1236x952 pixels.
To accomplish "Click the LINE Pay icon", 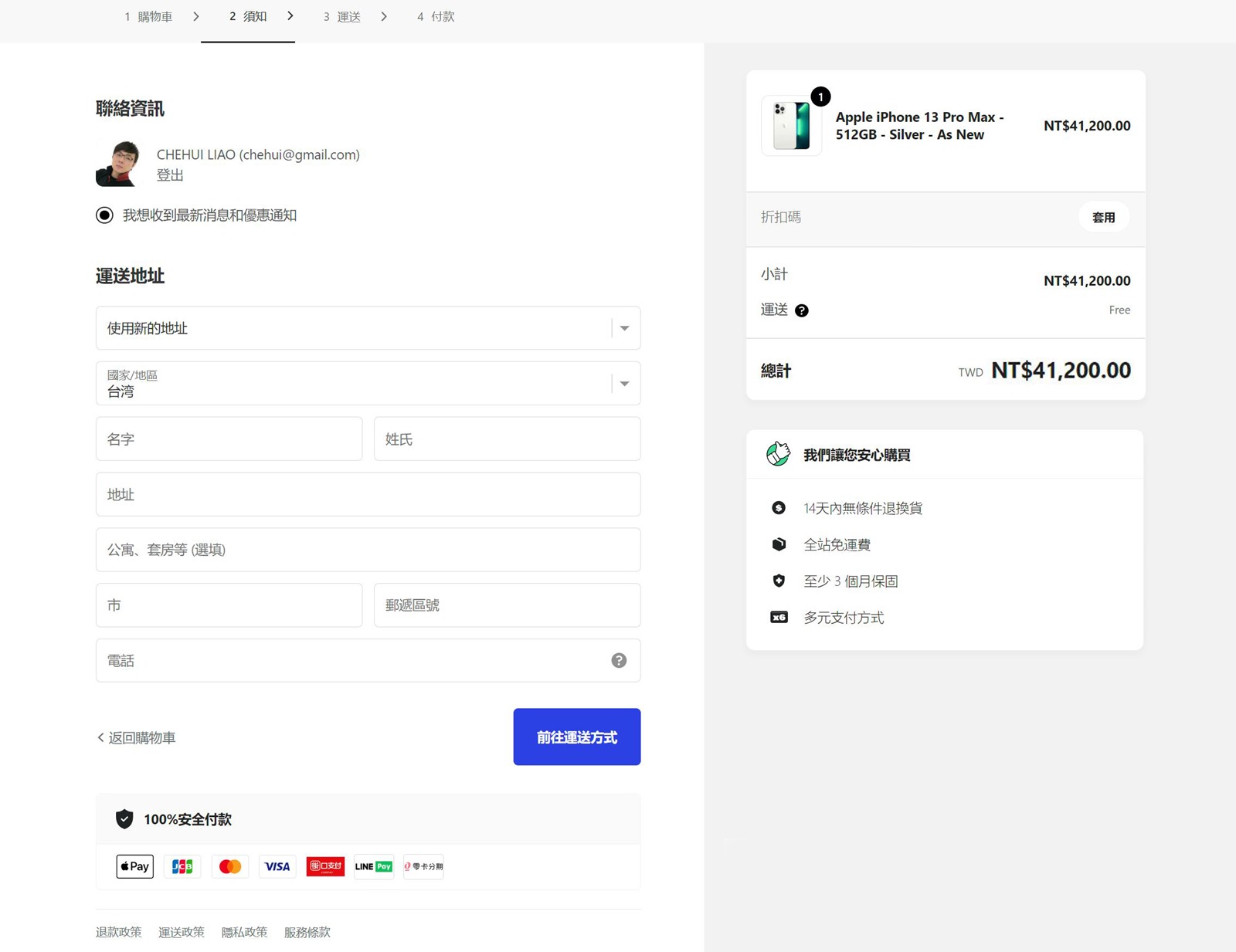I will (374, 866).
